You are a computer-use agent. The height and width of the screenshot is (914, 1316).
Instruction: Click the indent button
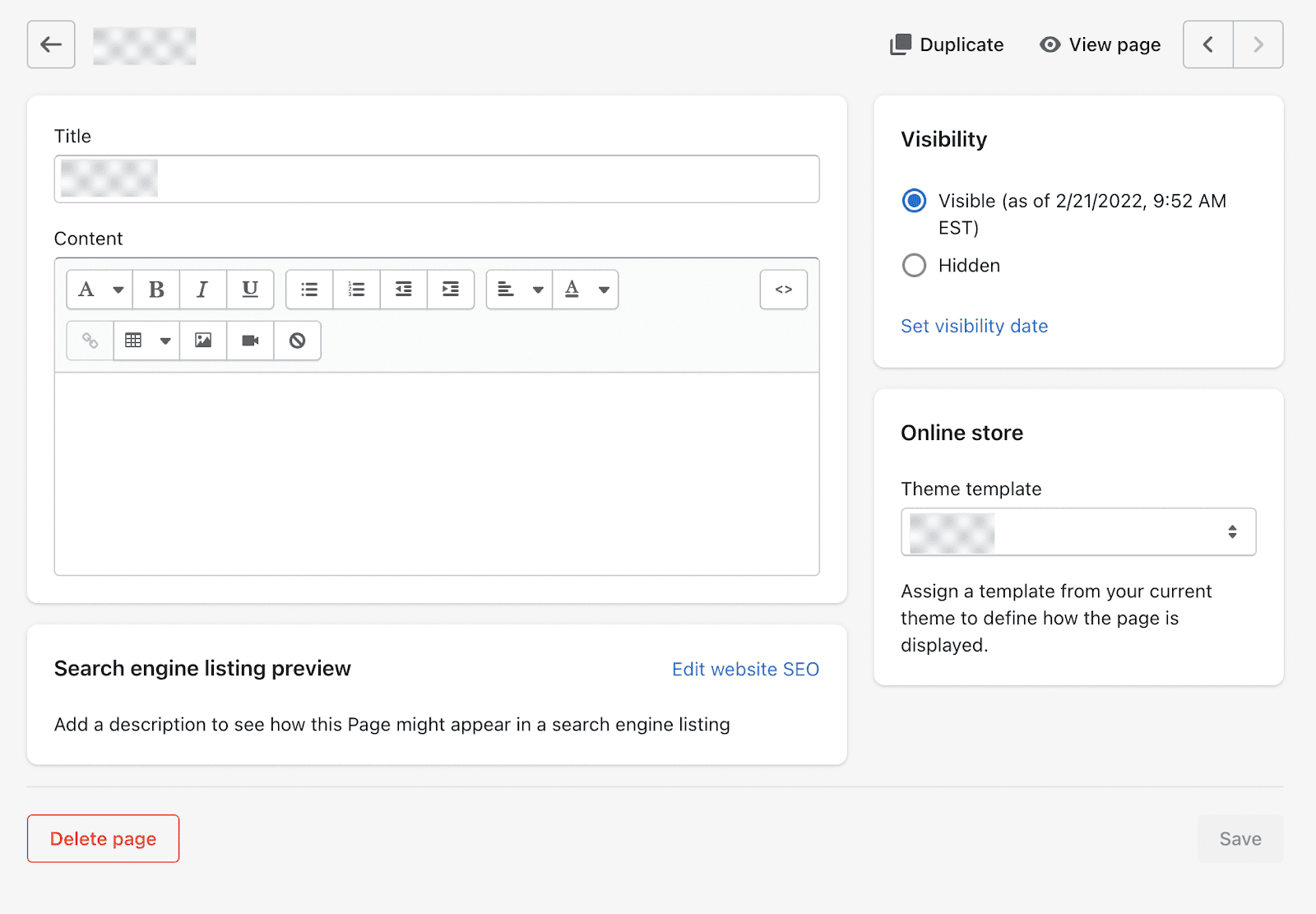click(x=451, y=290)
